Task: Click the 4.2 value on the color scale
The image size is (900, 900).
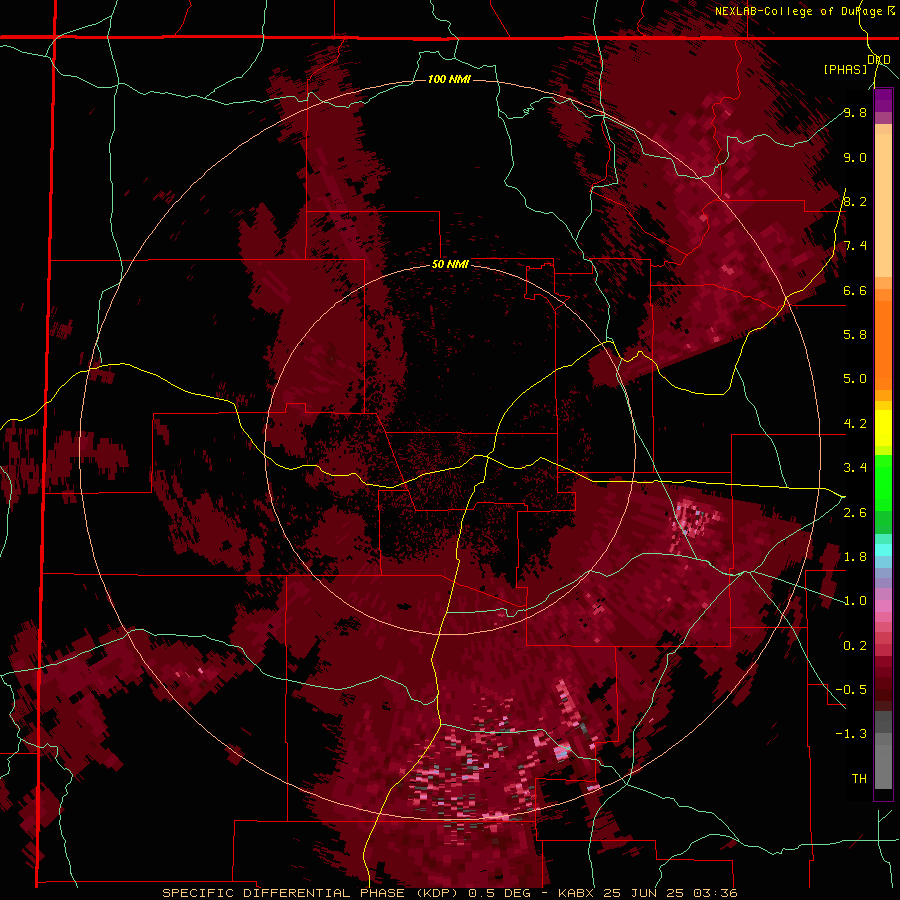Action: (x=855, y=424)
